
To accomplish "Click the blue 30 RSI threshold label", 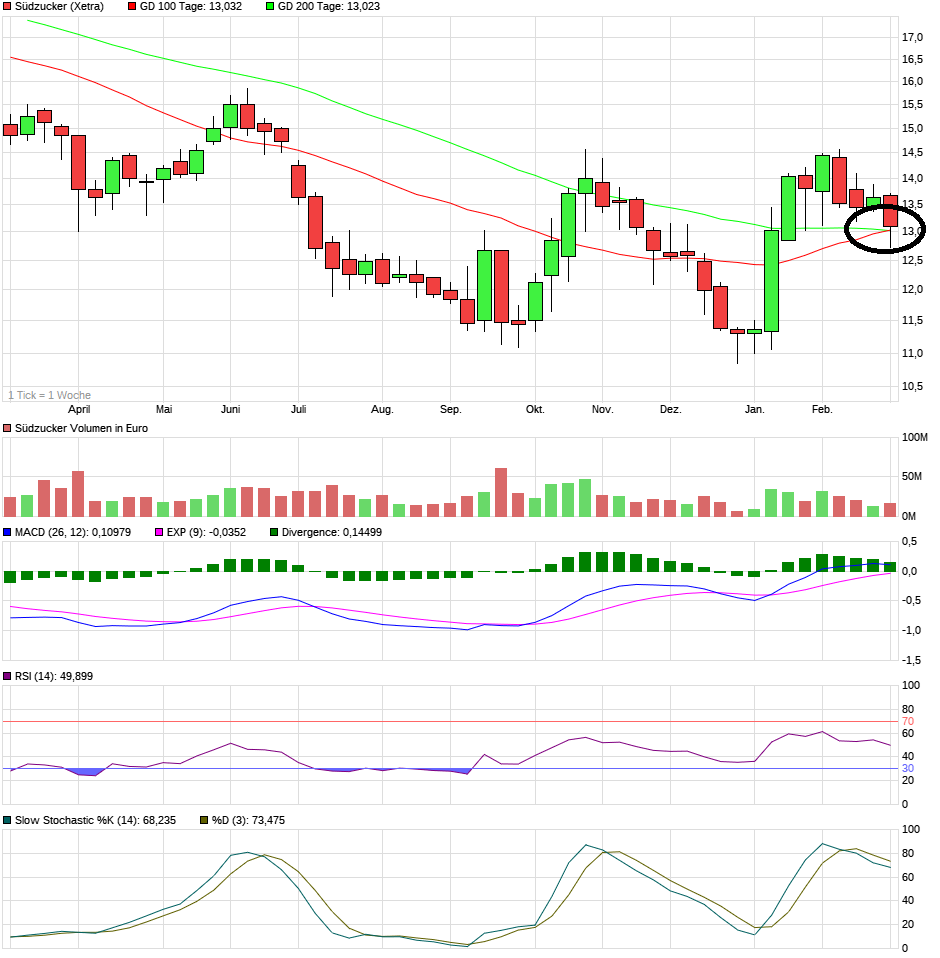I will coord(908,769).
